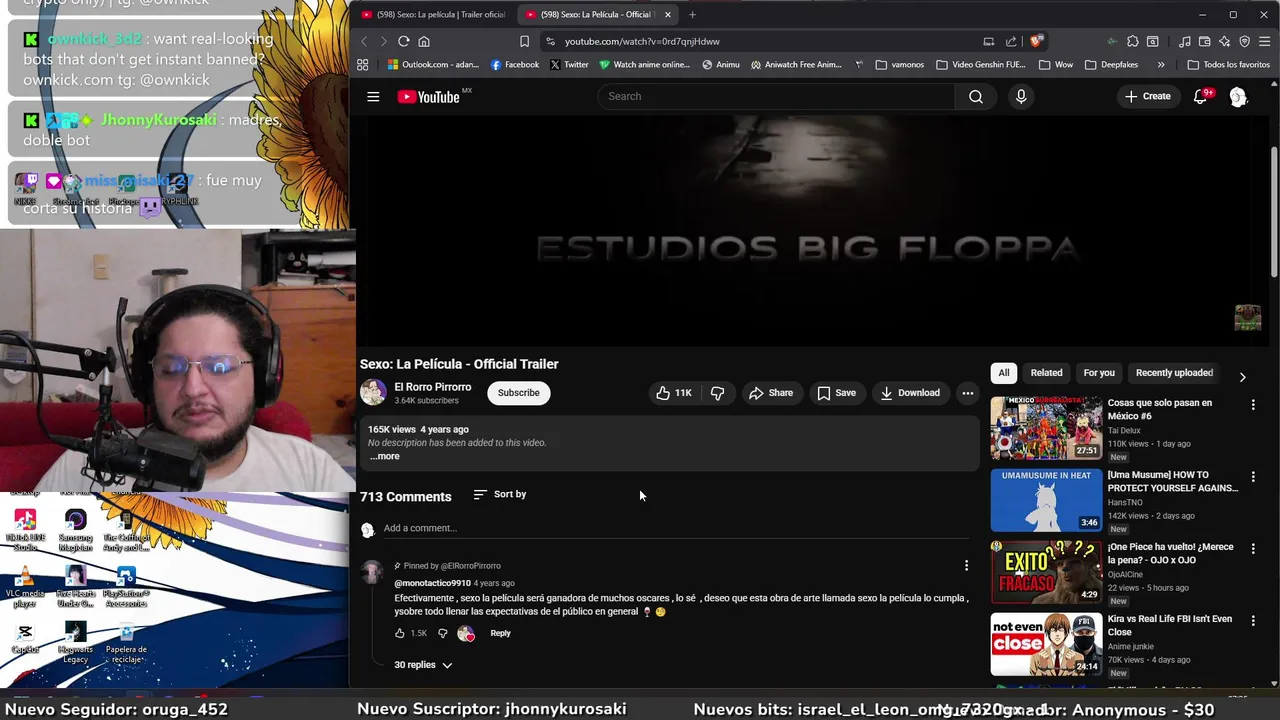The width and height of the screenshot is (1280, 720).
Task: Open Brave Shields icon in address bar
Action: [1036, 41]
